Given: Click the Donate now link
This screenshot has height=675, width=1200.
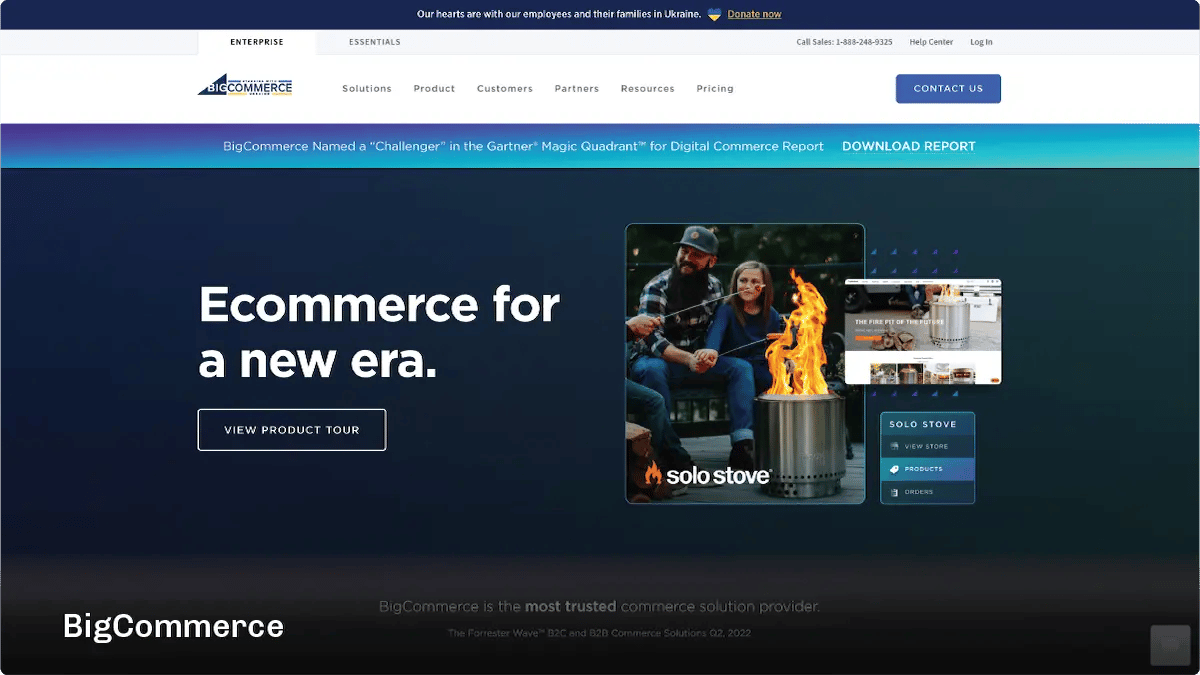Looking at the screenshot, I should 754,14.
